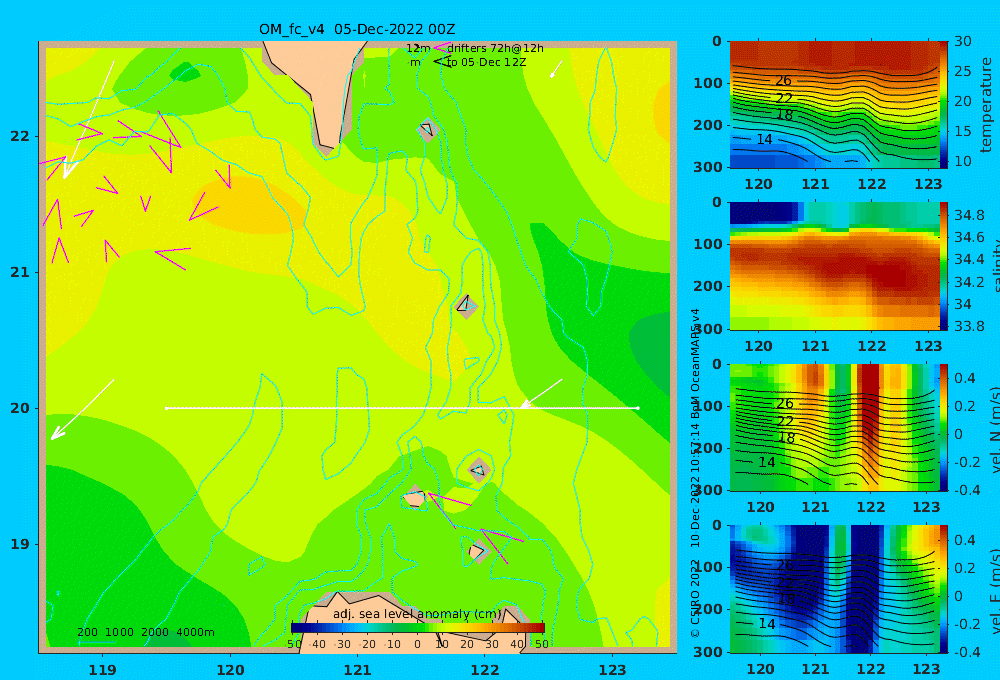Click latitude label 19 on main map
Screen dimensions: 1000x680
click(x=20, y=544)
